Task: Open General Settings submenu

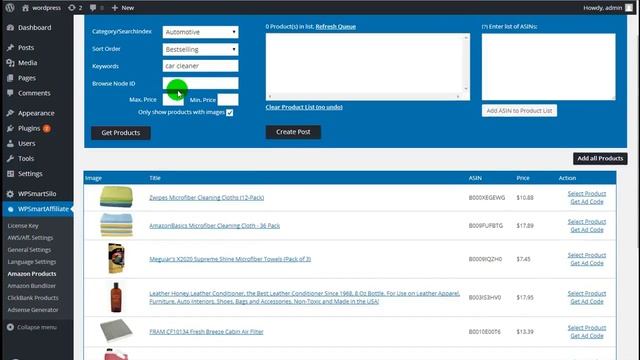Action: click(29, 249)
